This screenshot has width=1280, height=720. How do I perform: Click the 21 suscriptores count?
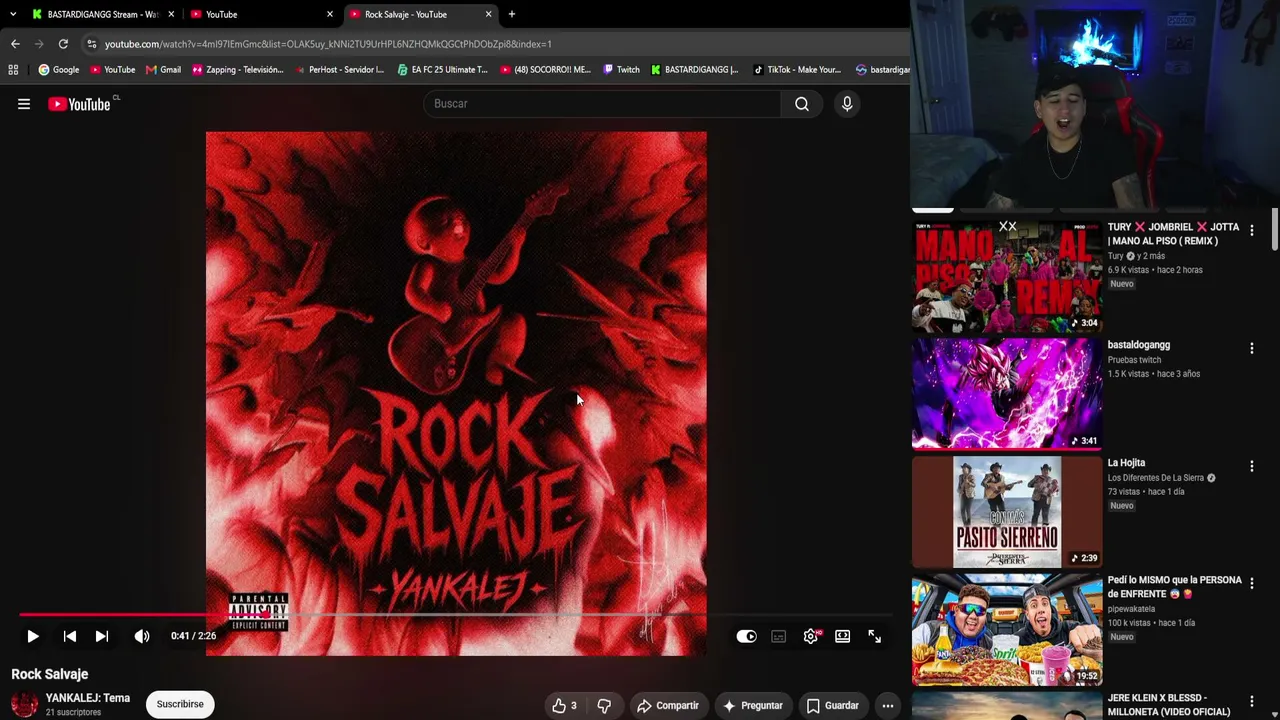(73, 713)
